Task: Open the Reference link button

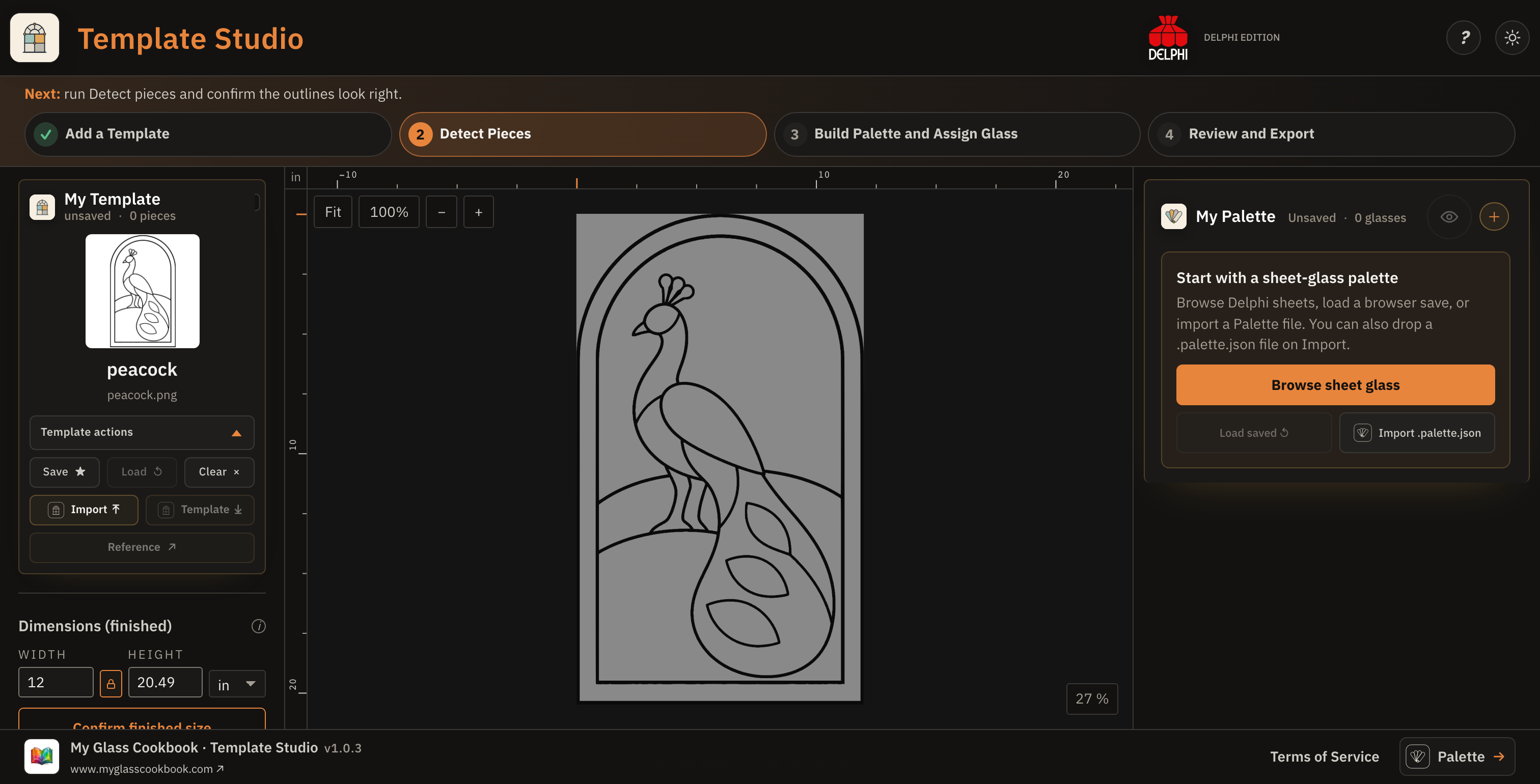Action: [x=142, y=547]
